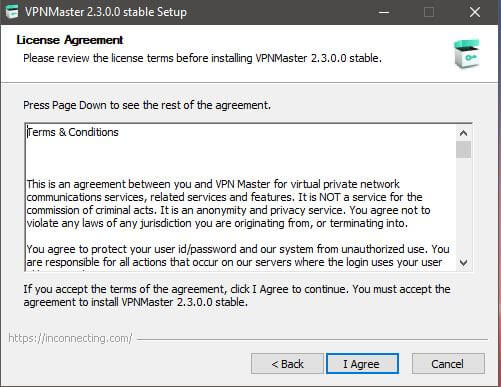Cancel the VPNMaster installation

point(448,364)
